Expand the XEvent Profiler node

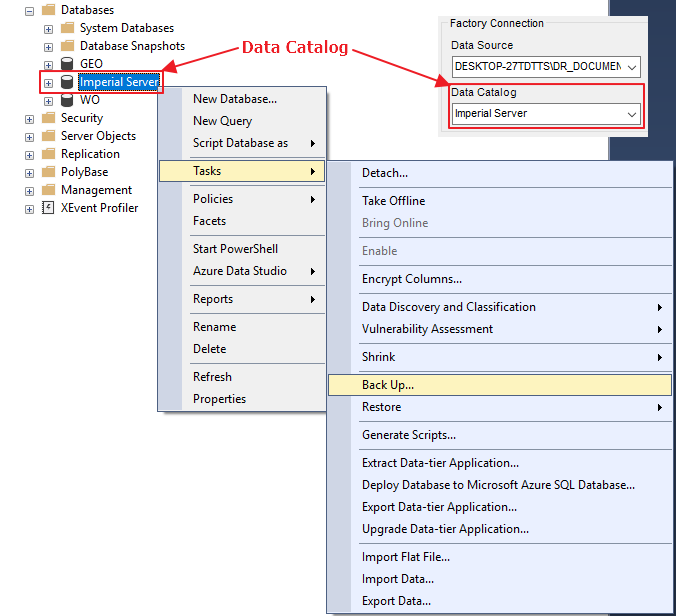coord(29,210)
